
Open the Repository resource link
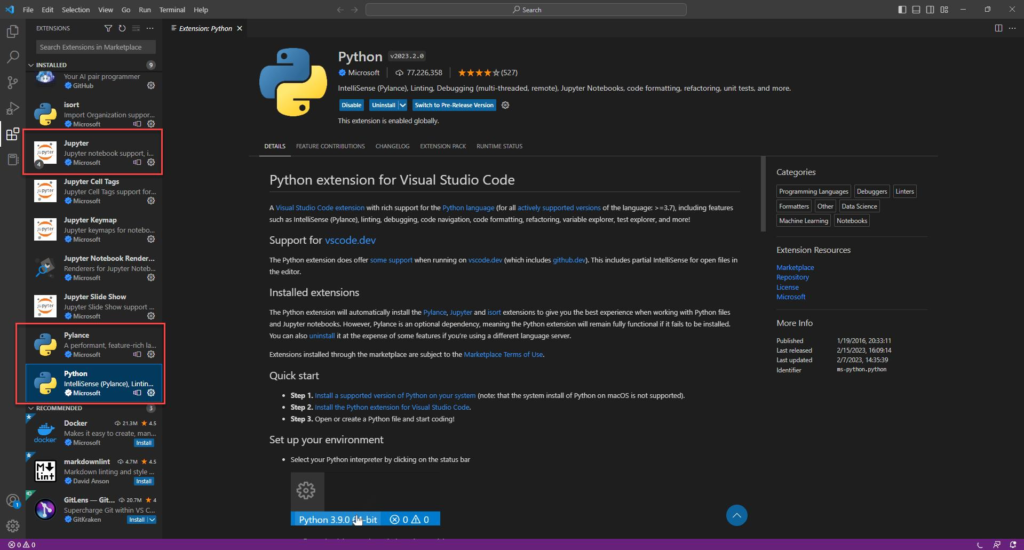[792, 278]
